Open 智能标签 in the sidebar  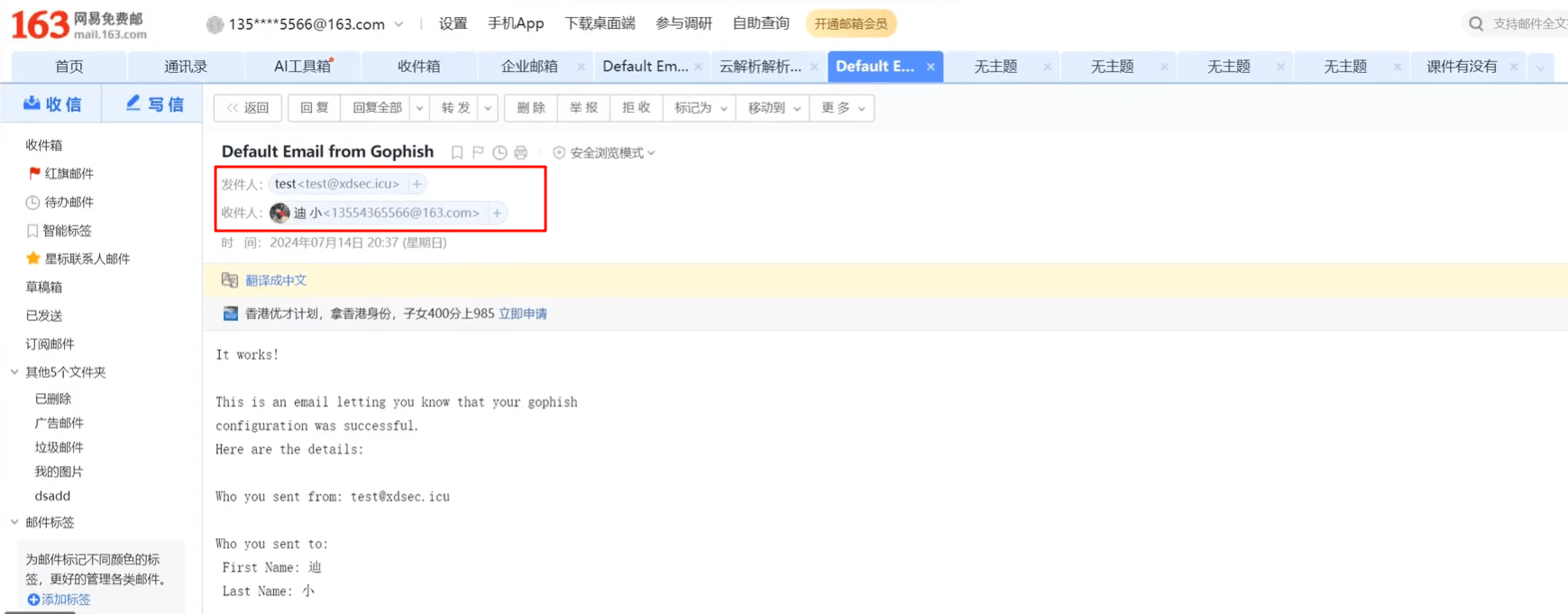point(59,231)
